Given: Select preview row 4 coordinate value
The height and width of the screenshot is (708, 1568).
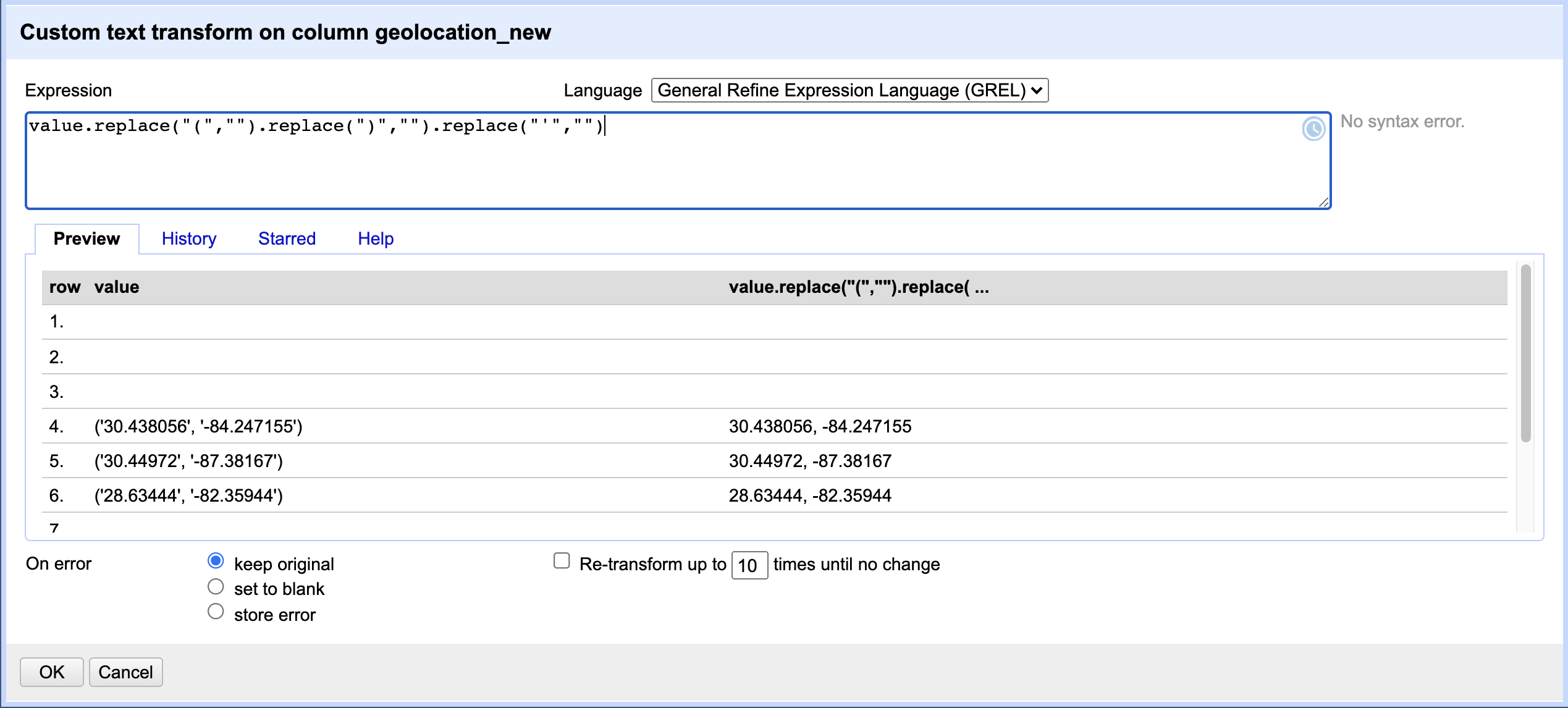Looking at the screenshot, I should point(198,426).
